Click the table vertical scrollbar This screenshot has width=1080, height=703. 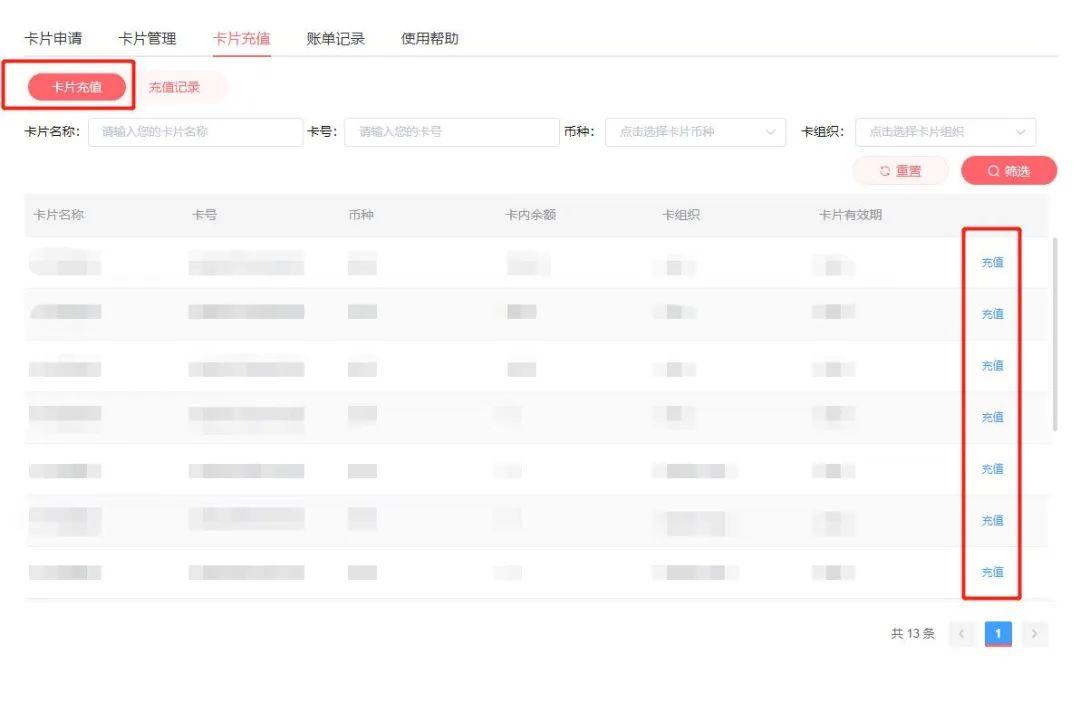coord(1055,335)
